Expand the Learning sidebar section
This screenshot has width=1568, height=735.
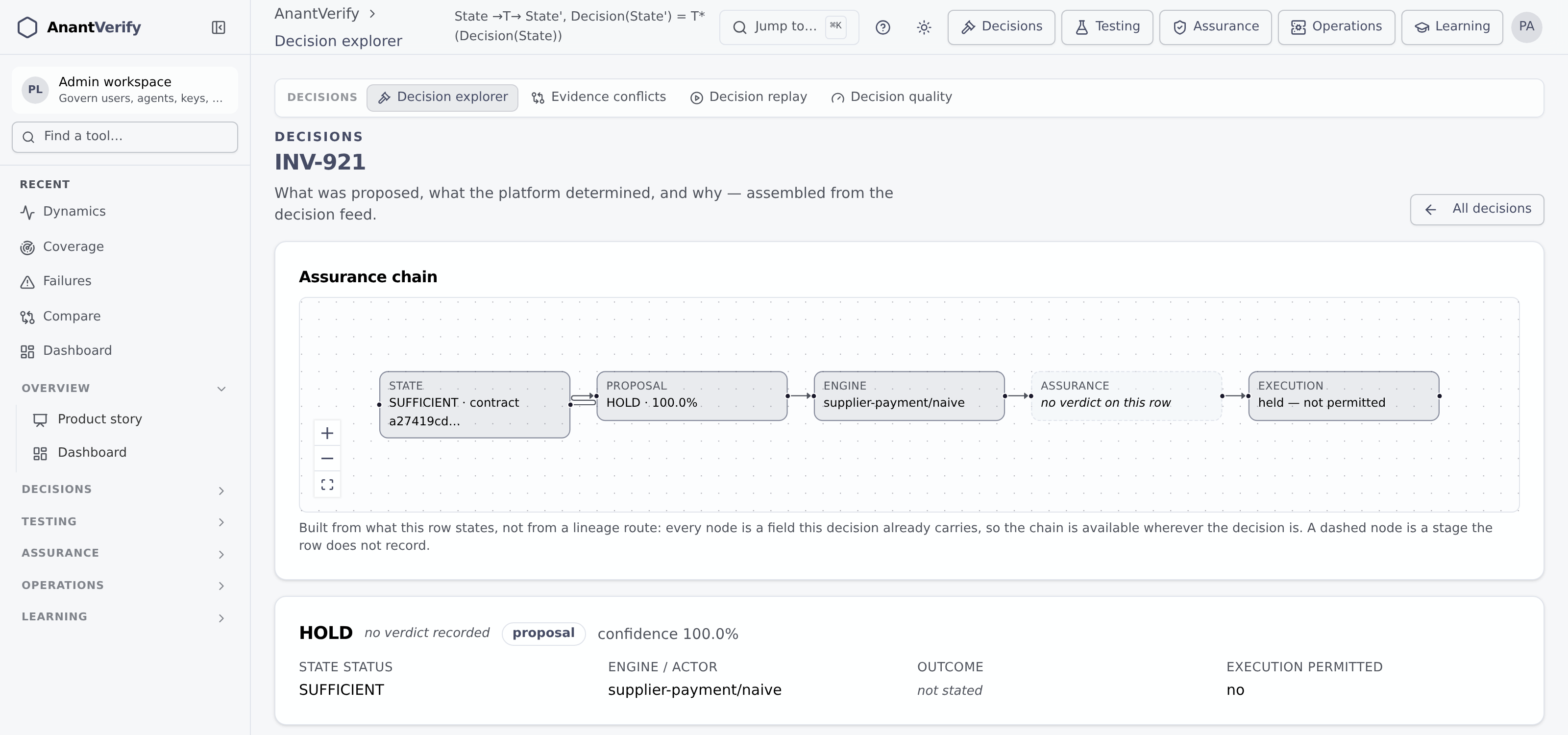tap(124, 617)
